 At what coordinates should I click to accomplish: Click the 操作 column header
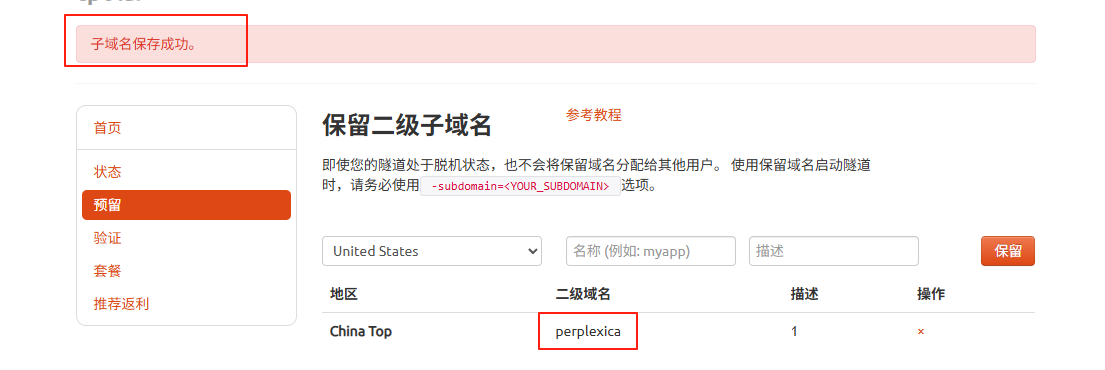click(x=931, y=295)
